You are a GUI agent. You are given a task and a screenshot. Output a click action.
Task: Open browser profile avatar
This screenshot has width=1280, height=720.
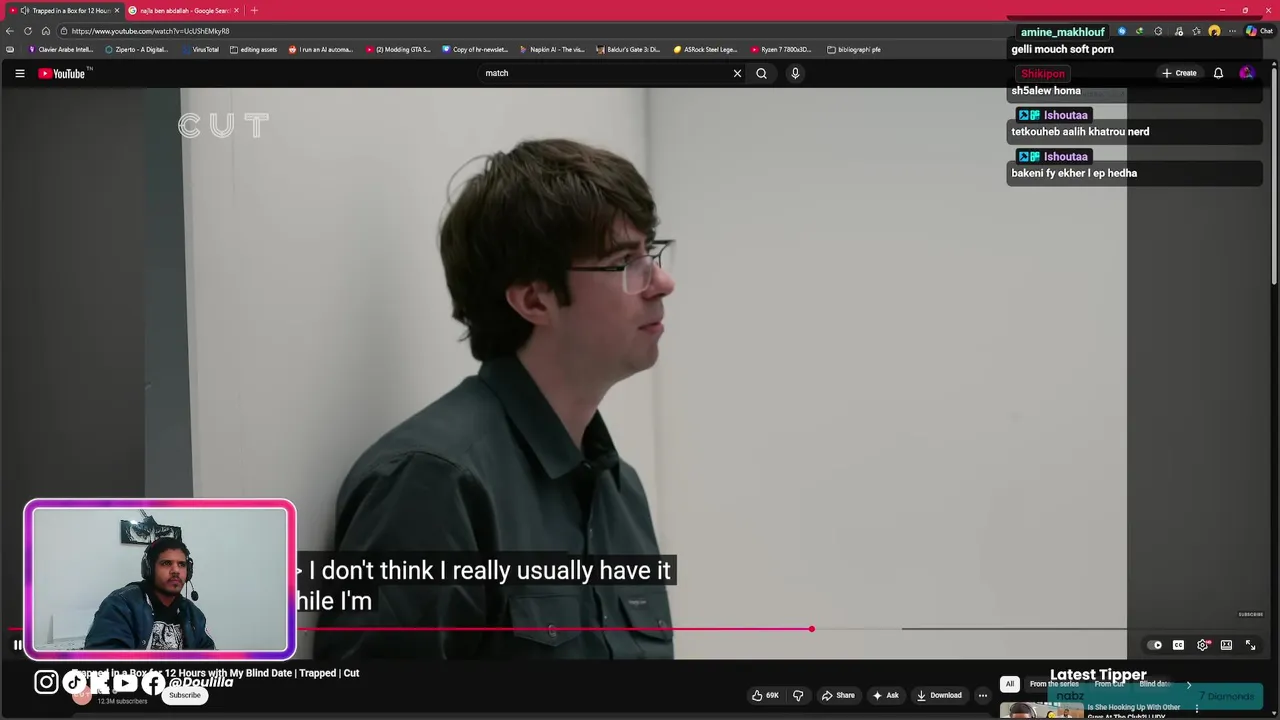tap(1214, 31)
